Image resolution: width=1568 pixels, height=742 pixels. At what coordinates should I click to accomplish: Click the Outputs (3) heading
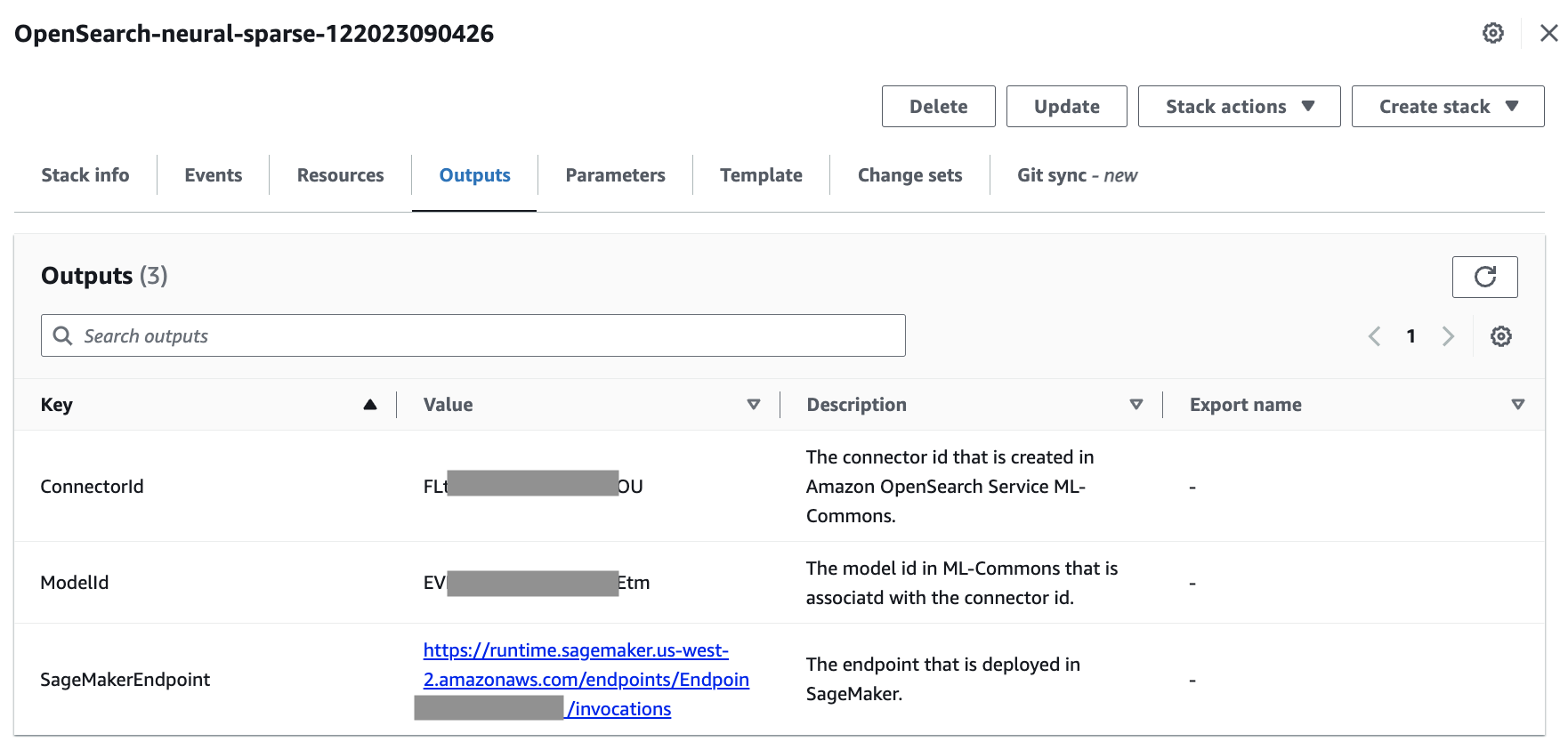pyautogui.click(x=104, y=276)
